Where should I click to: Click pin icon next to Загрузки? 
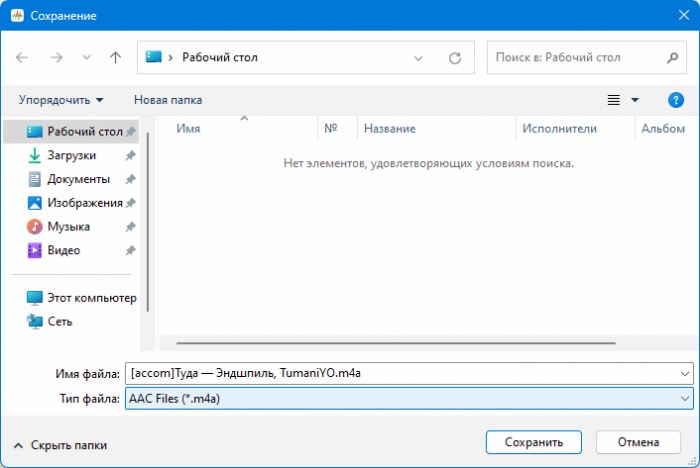[130, 155]
